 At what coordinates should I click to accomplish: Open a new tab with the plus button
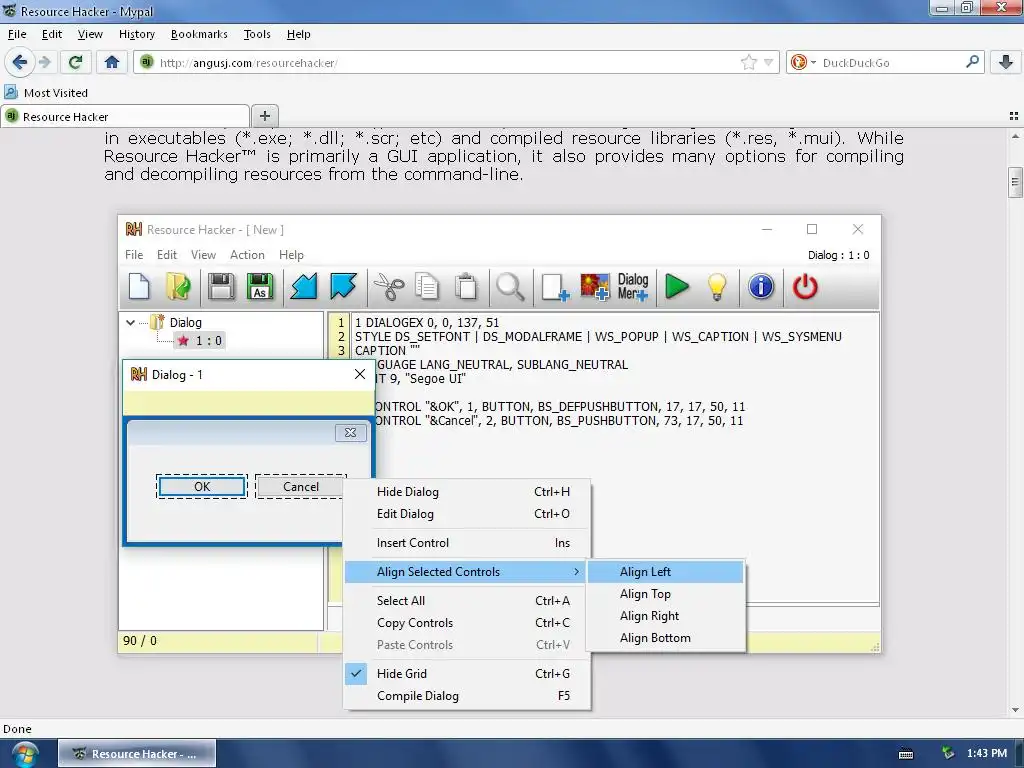pos(264,116)
